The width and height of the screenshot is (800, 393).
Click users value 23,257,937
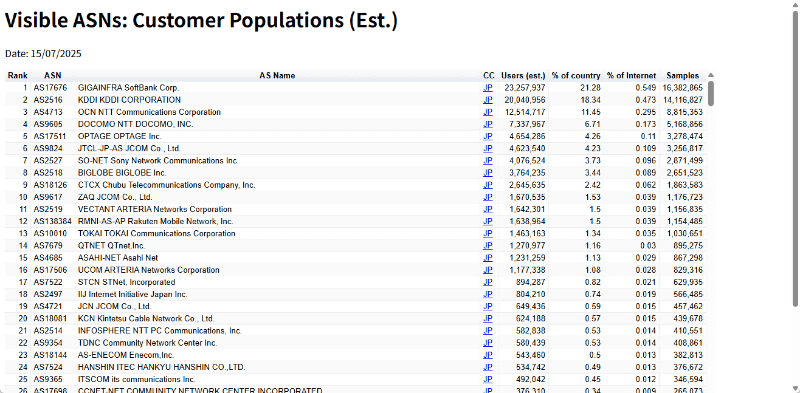pyautogui.click(x=525, y=88)
